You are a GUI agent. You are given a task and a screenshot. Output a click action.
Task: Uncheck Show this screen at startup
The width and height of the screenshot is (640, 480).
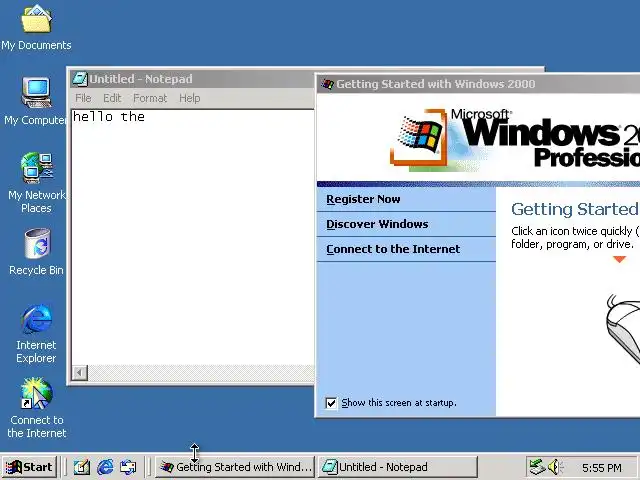[331, 403]
